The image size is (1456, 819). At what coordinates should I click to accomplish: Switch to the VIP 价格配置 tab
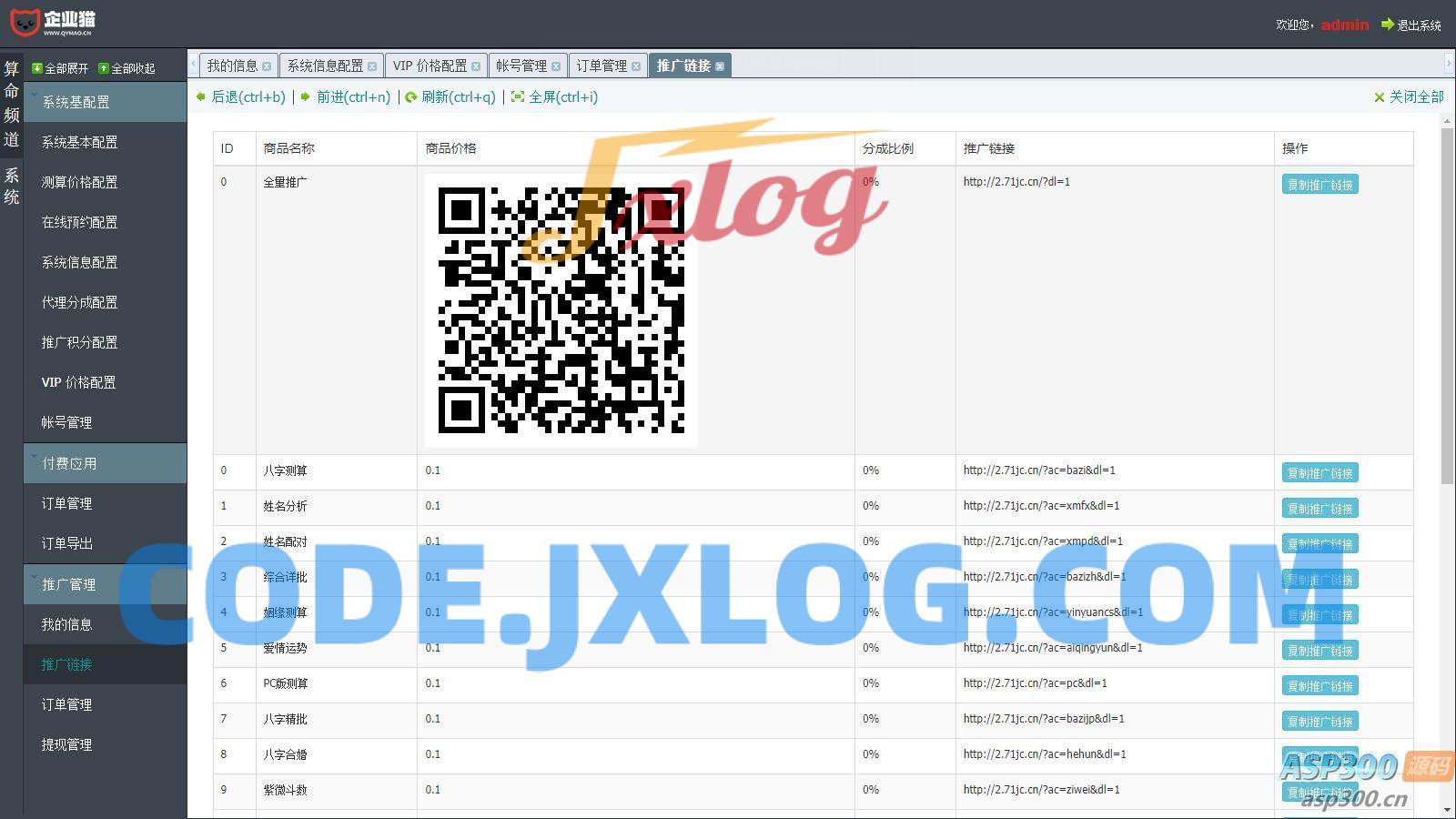[430, 66]
